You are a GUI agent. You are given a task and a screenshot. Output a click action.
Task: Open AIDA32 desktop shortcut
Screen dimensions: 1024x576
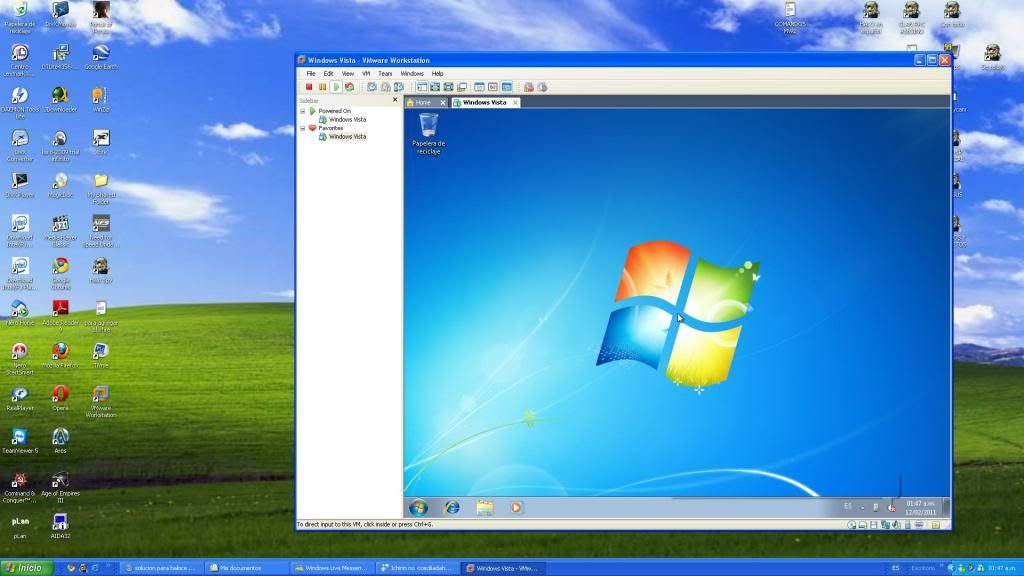click(61, 526)
